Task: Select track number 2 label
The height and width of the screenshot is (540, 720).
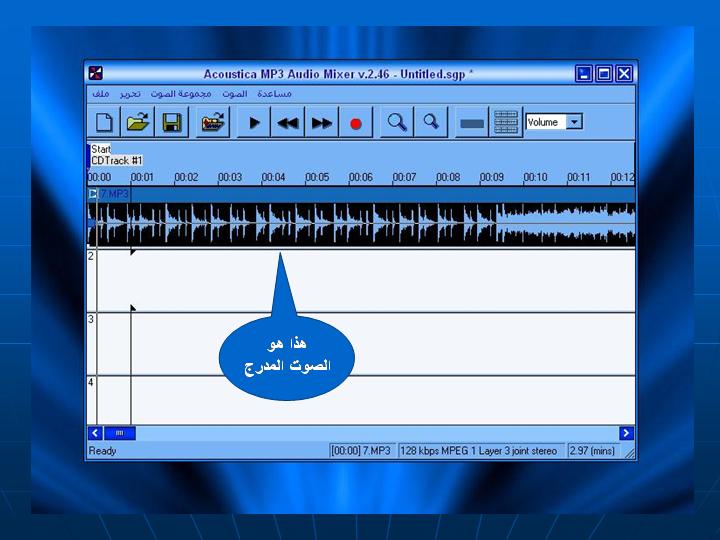Action: click(91, 256)
